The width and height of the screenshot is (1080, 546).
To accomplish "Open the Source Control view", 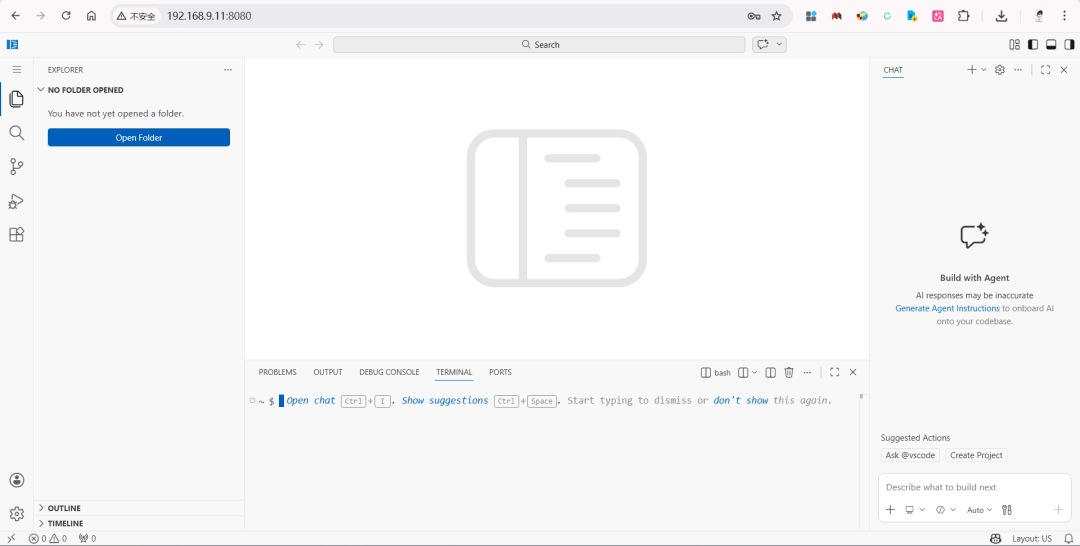I will pos(17,167).
